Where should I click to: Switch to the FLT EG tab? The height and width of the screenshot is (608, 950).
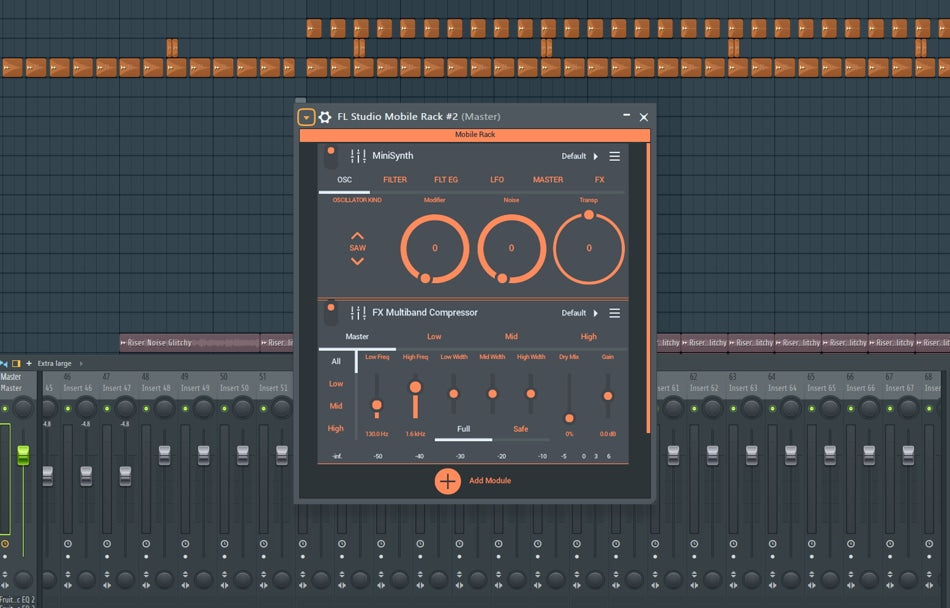tap(446, 180)
